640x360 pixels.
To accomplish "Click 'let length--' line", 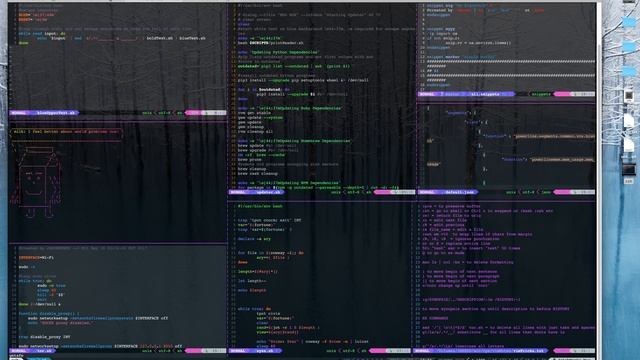I will pyautogui.click(x=252, y=281).
